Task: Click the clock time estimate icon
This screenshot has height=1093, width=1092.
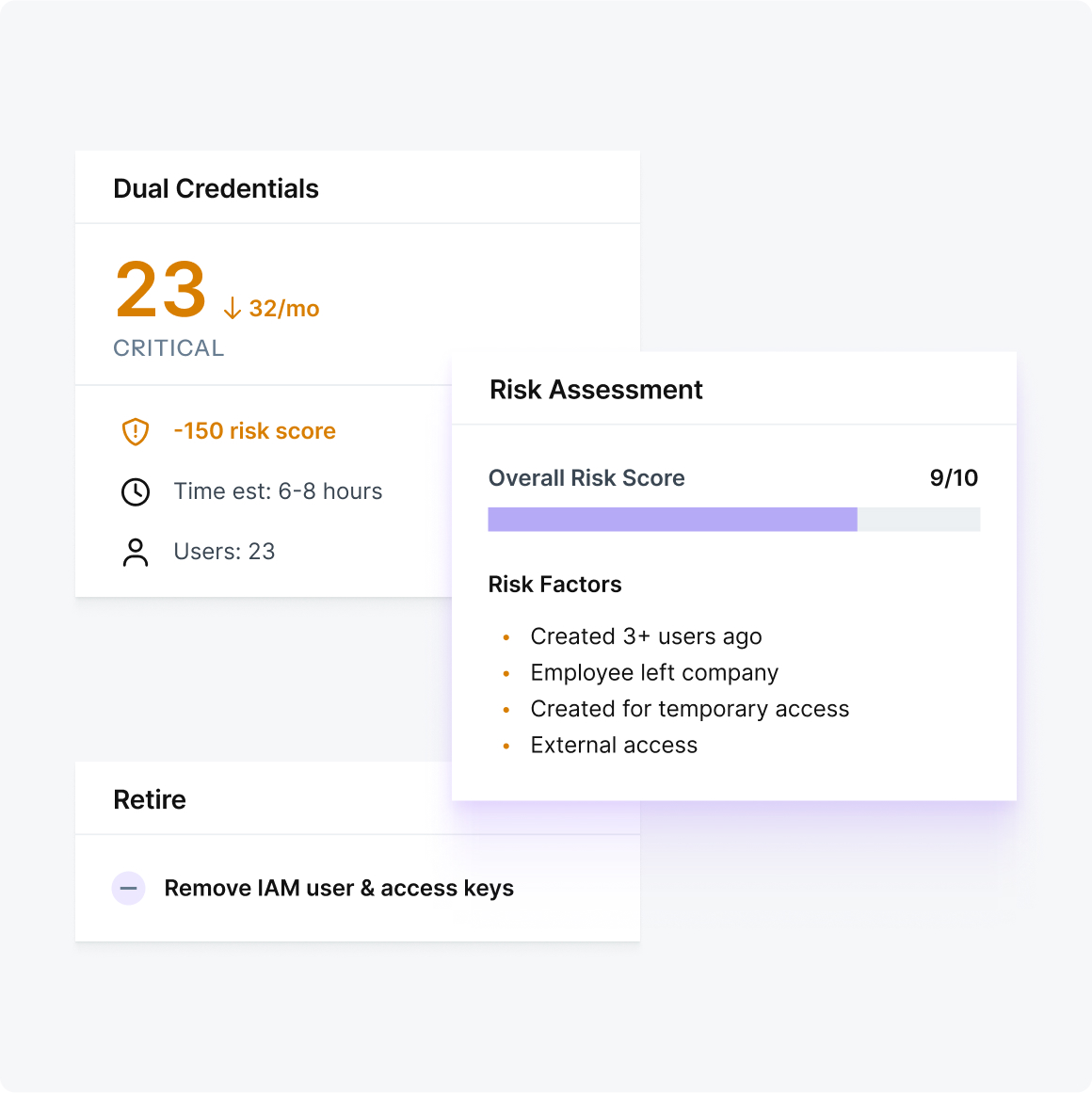Action: point(136,491)
